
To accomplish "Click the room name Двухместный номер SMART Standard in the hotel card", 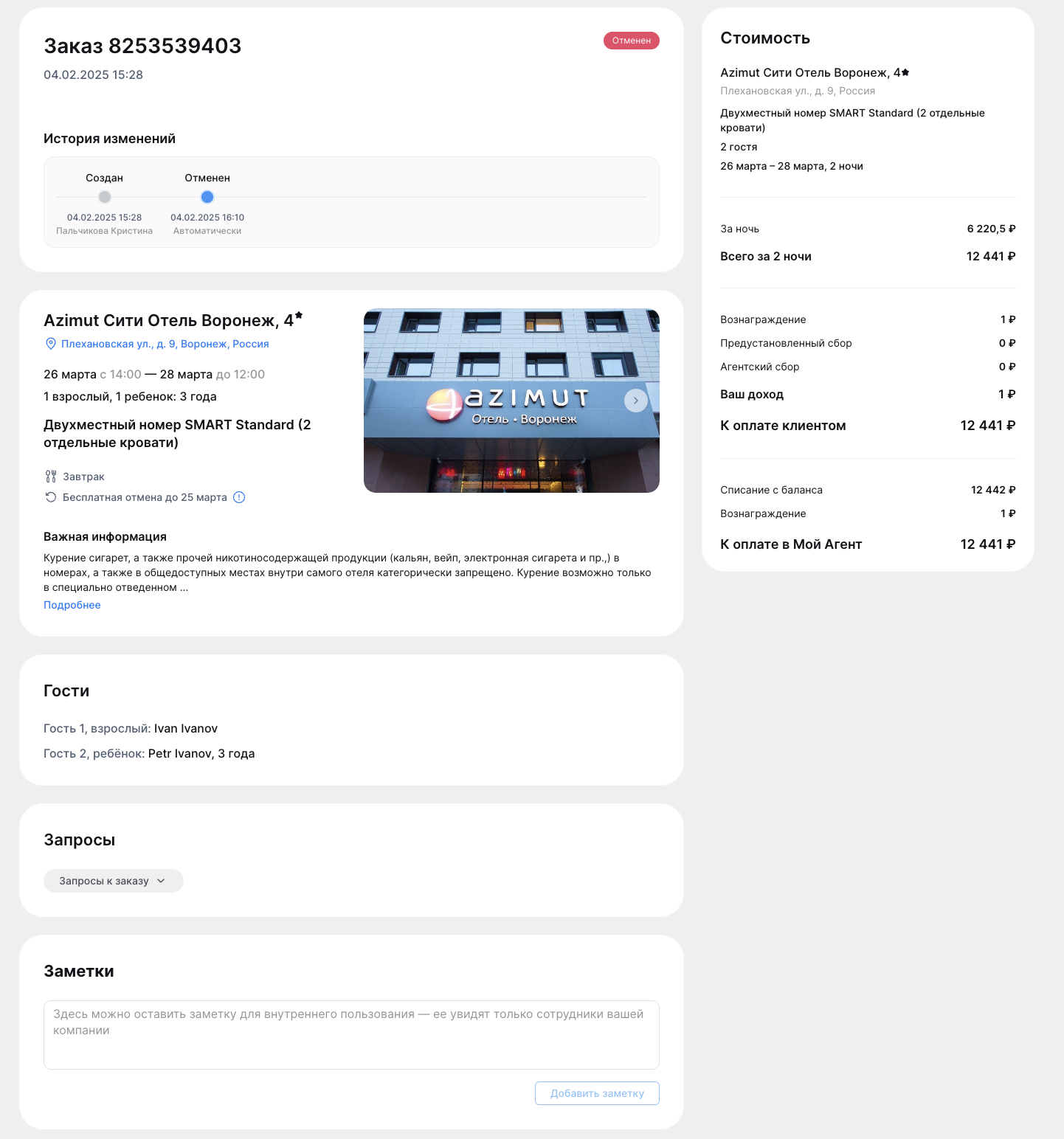I will pyautogui.click(x=177, y=434).
